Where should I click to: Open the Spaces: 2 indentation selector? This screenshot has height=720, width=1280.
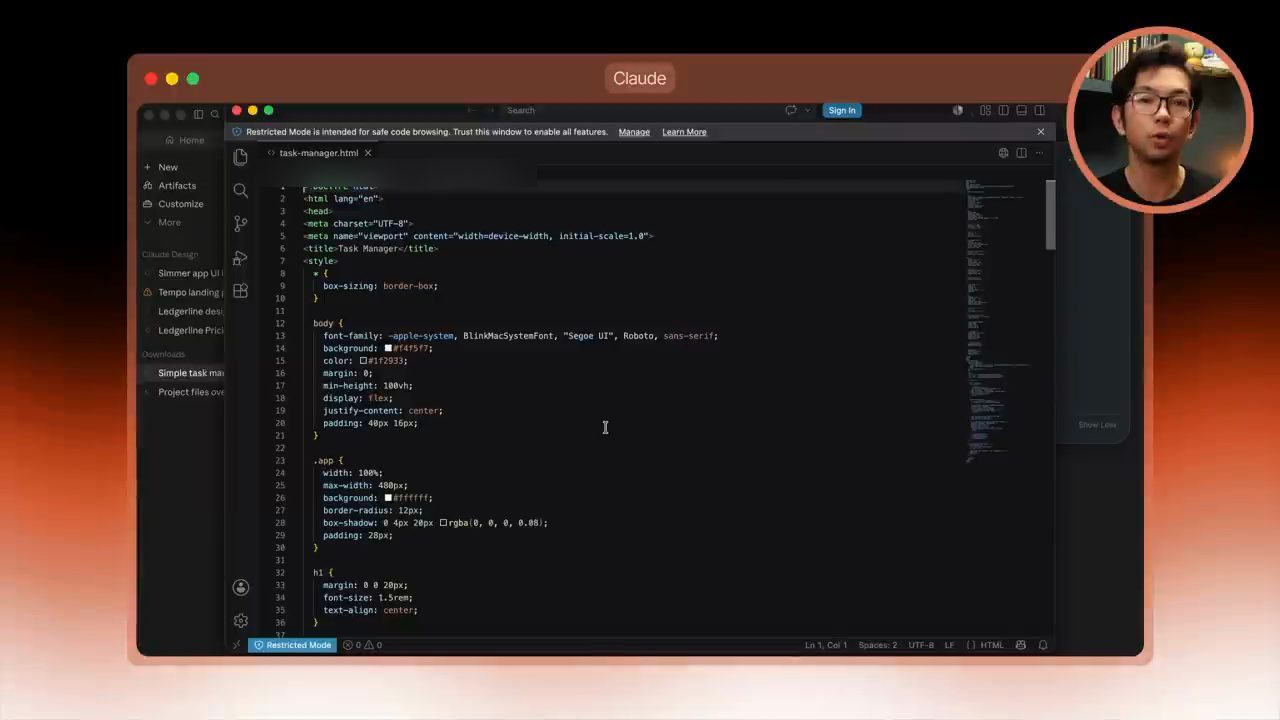[x=877, y=645]
